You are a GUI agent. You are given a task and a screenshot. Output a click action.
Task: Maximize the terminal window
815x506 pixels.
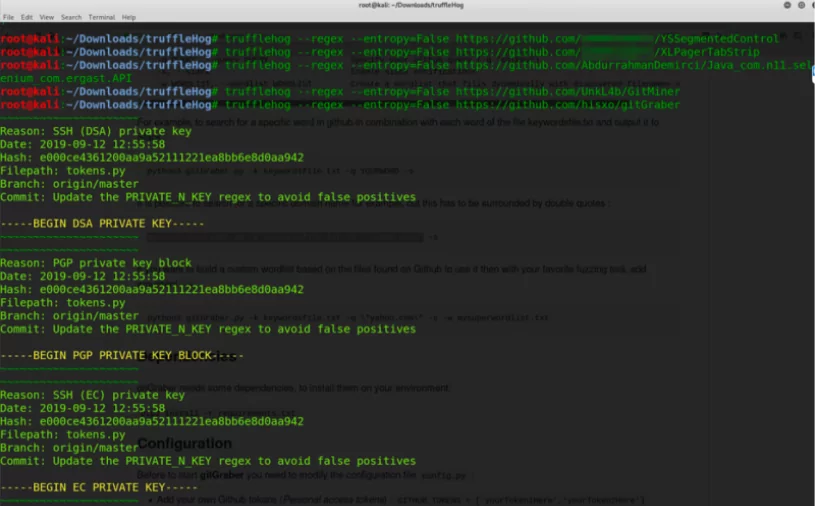pos(801,5)
